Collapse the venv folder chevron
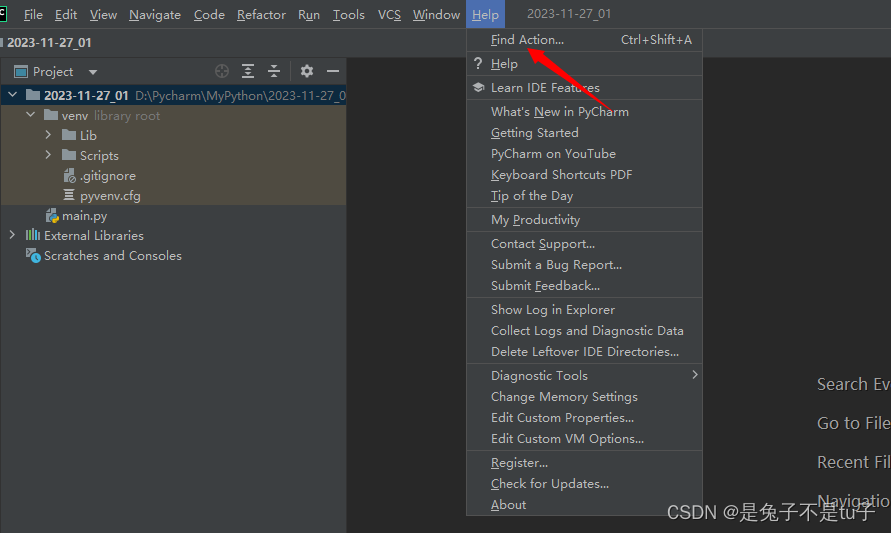The image size is (891, 533). (x=31, y=115)
